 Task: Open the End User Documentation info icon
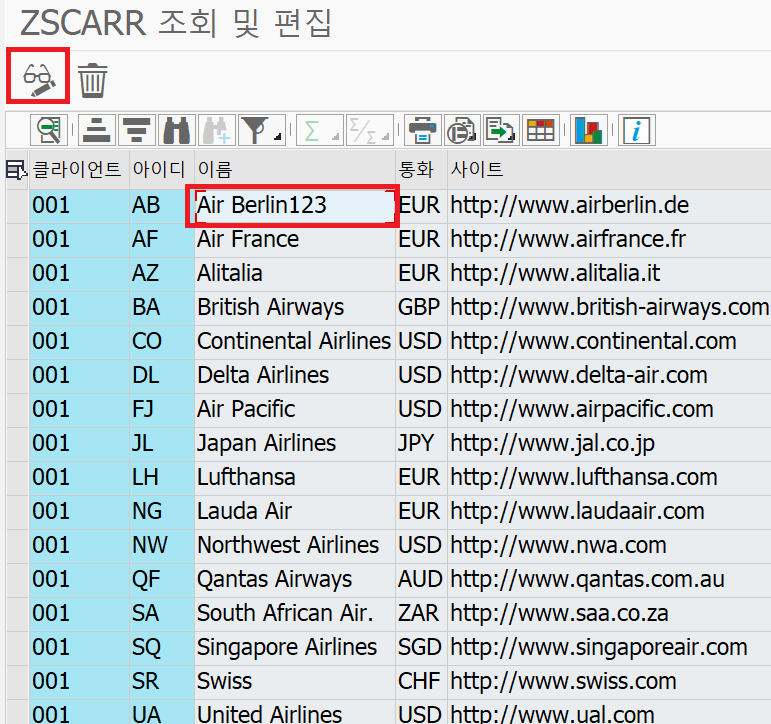637,130
